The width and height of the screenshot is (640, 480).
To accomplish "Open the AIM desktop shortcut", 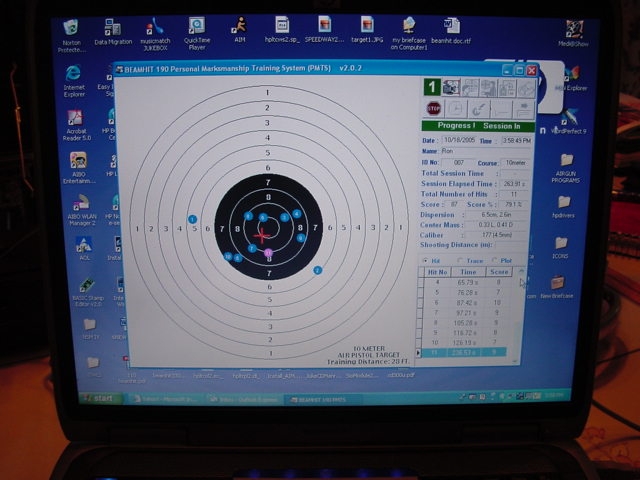I will (x=240, y=30).
